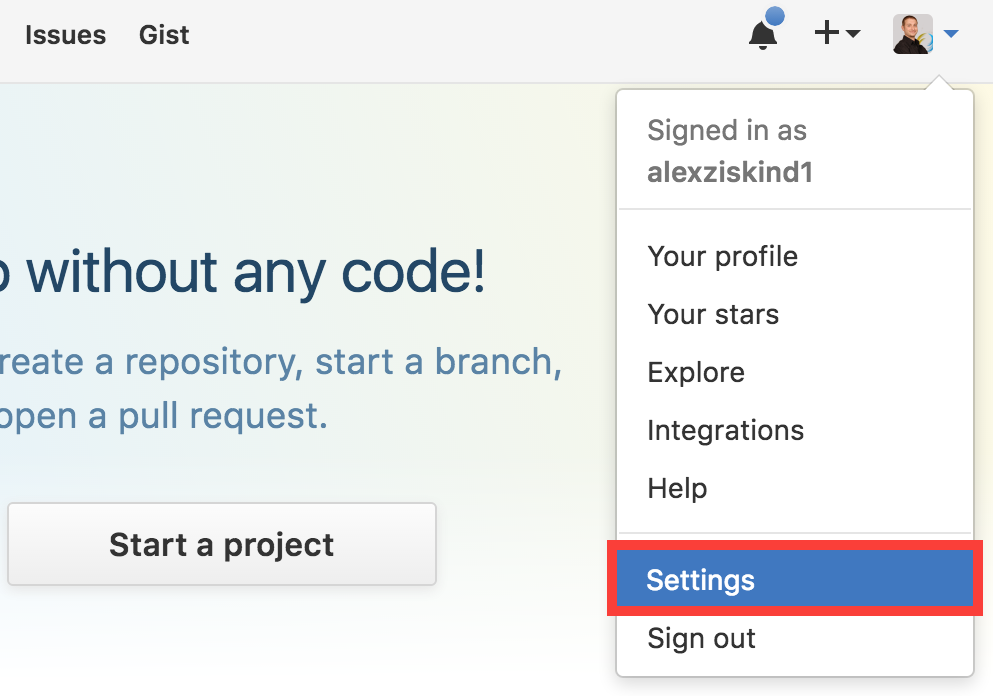The width and height of the screenshot is (993, 696).
Task: Select the Integrations menu entry
Action: (x=725, y=430)
